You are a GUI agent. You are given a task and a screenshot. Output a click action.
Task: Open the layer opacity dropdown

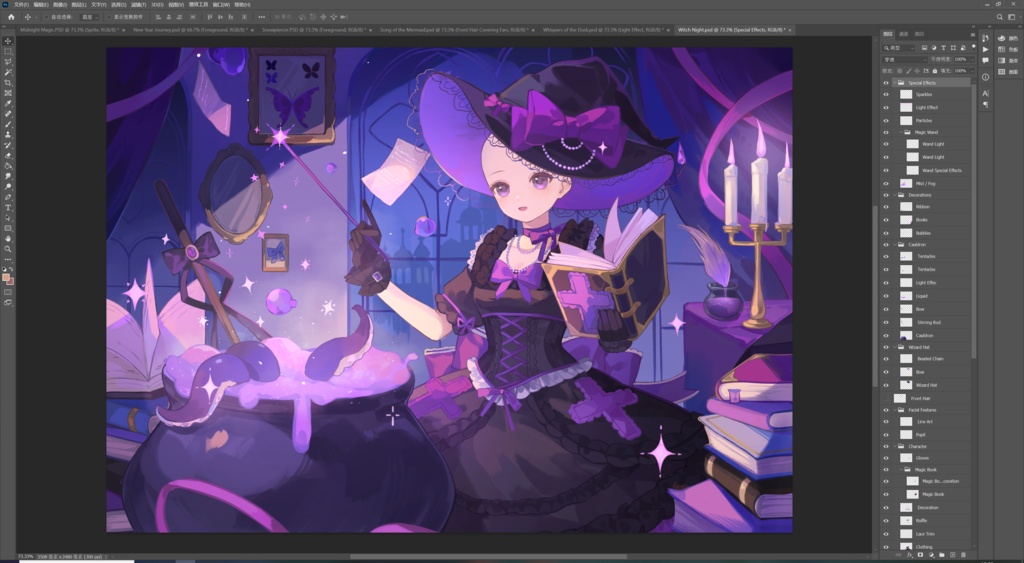[972, 59]
